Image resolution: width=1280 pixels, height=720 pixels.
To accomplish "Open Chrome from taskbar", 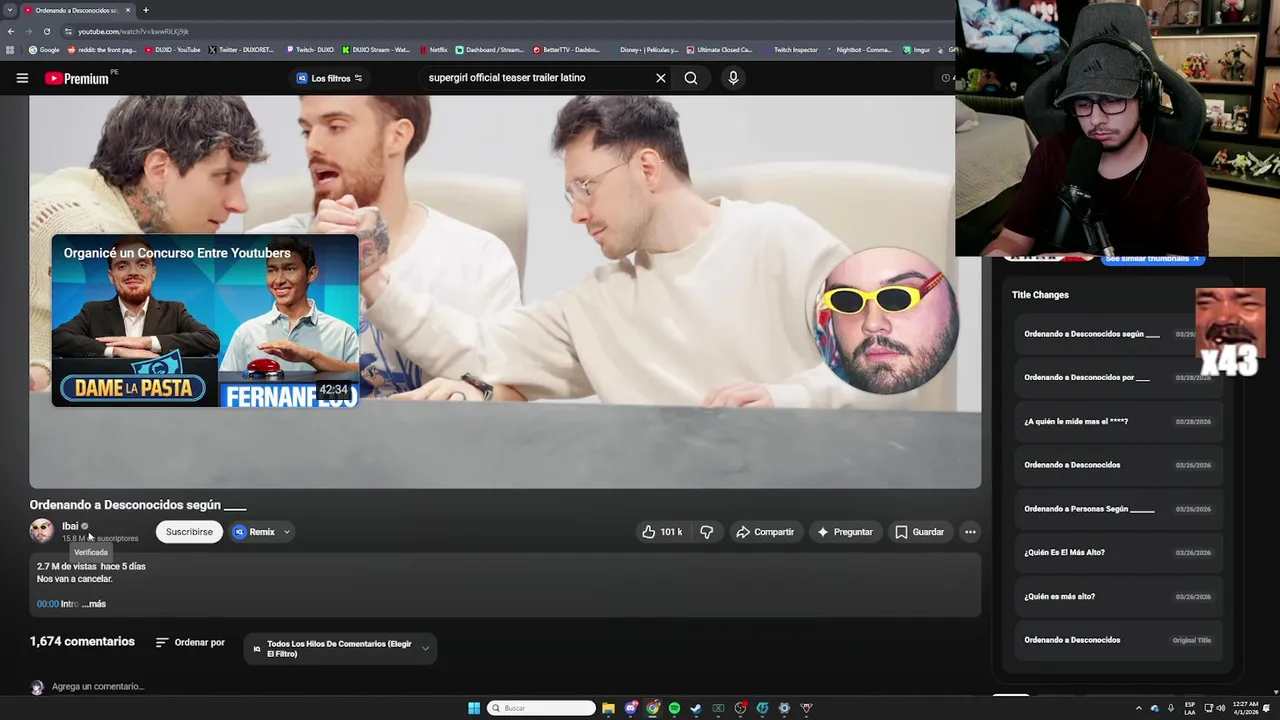I will tap(653, 708).
